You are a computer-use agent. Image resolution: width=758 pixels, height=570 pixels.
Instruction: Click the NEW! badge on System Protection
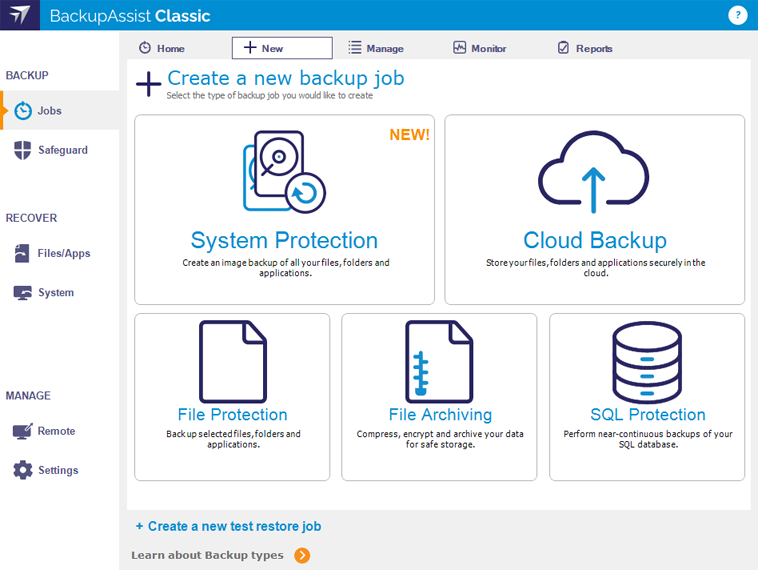[409, 134]
